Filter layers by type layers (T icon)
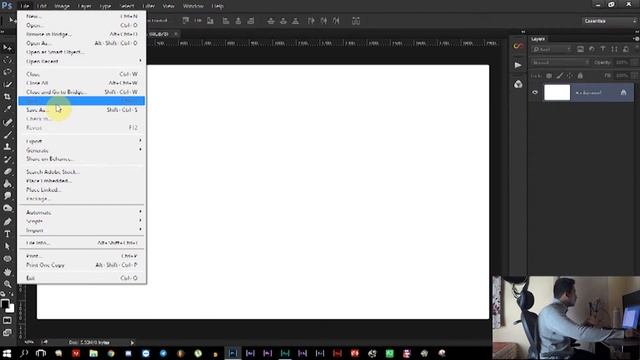This screenshot has width=640, height=360. 603,49
